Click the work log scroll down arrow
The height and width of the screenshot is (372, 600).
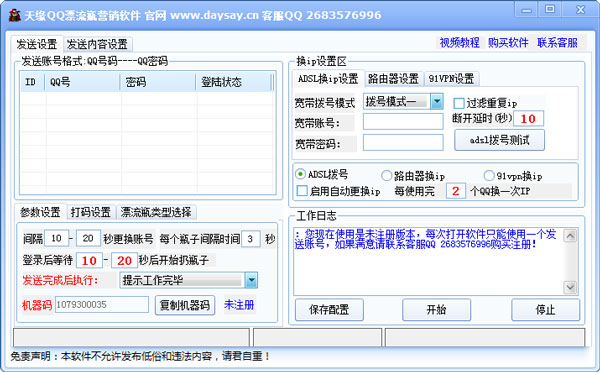point(570,287)
